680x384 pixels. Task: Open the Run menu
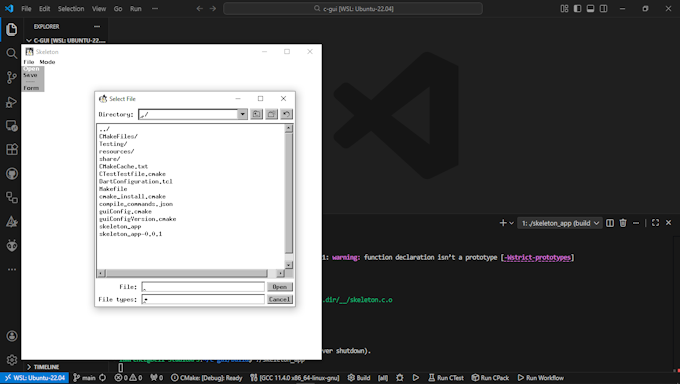coord(136,9)
